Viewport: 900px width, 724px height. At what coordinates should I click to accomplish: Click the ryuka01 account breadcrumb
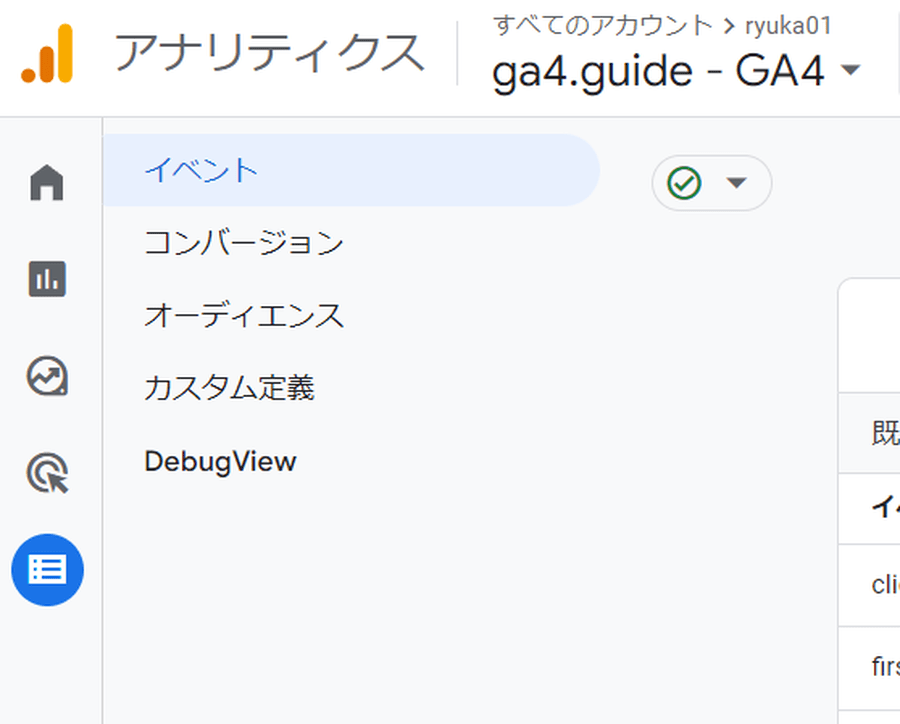click(788, 25)
